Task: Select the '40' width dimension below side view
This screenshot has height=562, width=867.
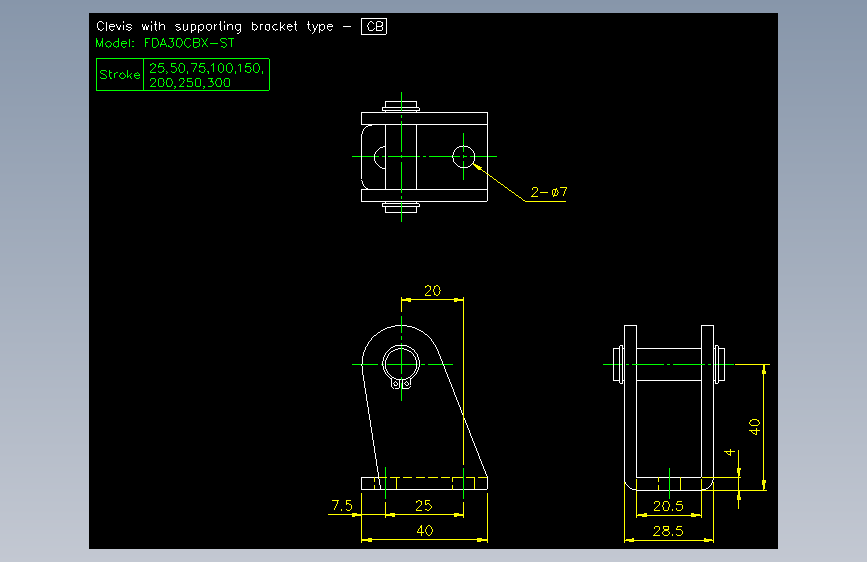Action: 425,530
